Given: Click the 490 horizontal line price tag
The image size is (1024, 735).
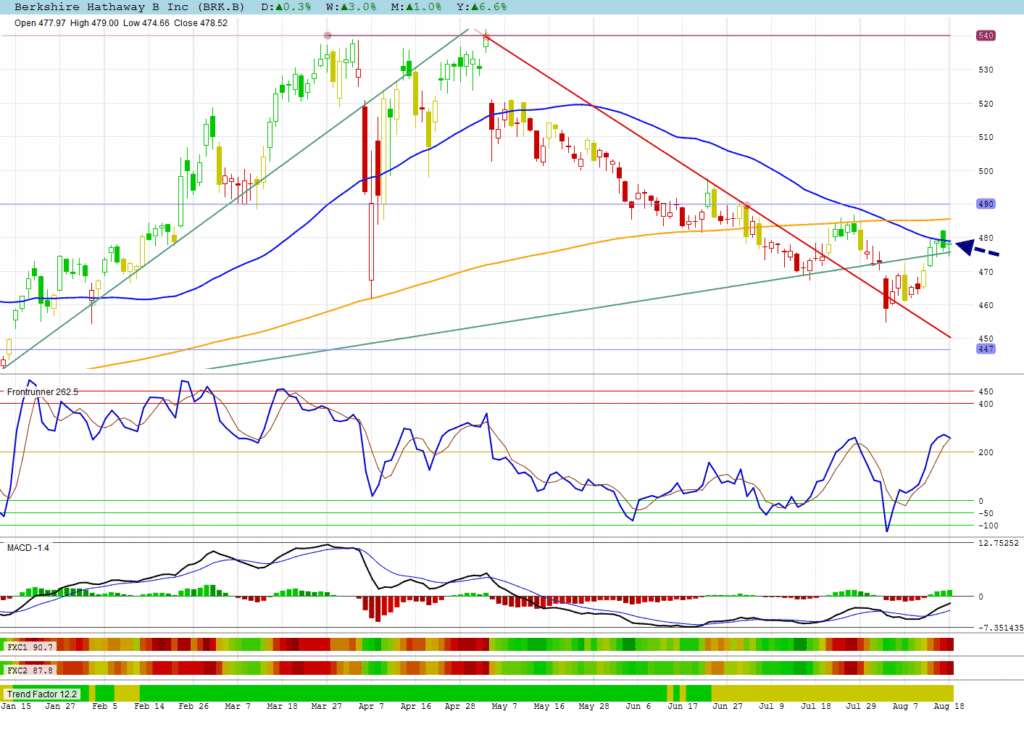Looking at the screenshot, I should point(985,204).
